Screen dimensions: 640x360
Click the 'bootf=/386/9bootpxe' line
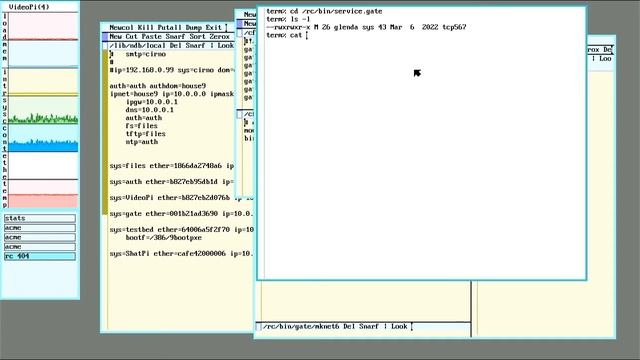pos(164,238)
